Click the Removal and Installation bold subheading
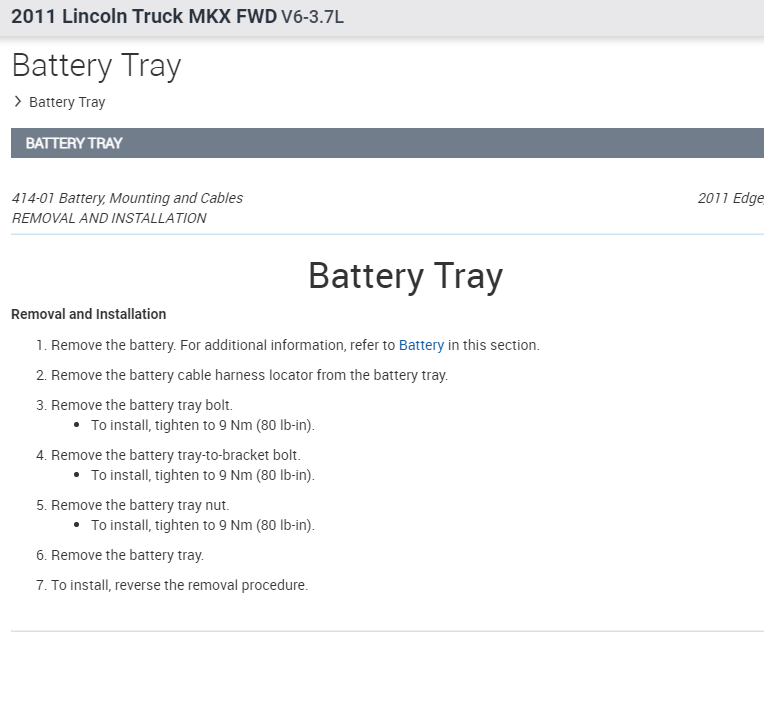This screenshot has height=704, width=764. coord(89,314)
